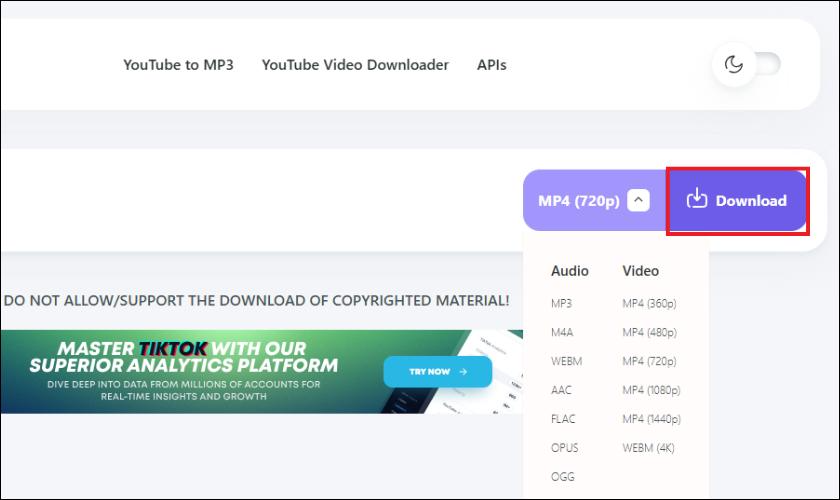Select MP3 audio format
The height and width of the screenshot is (500, 840).
coord(561,303)
